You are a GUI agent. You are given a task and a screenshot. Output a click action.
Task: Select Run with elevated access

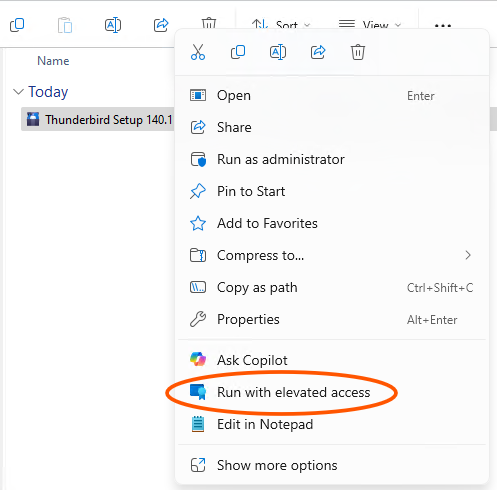pos(332,392)
